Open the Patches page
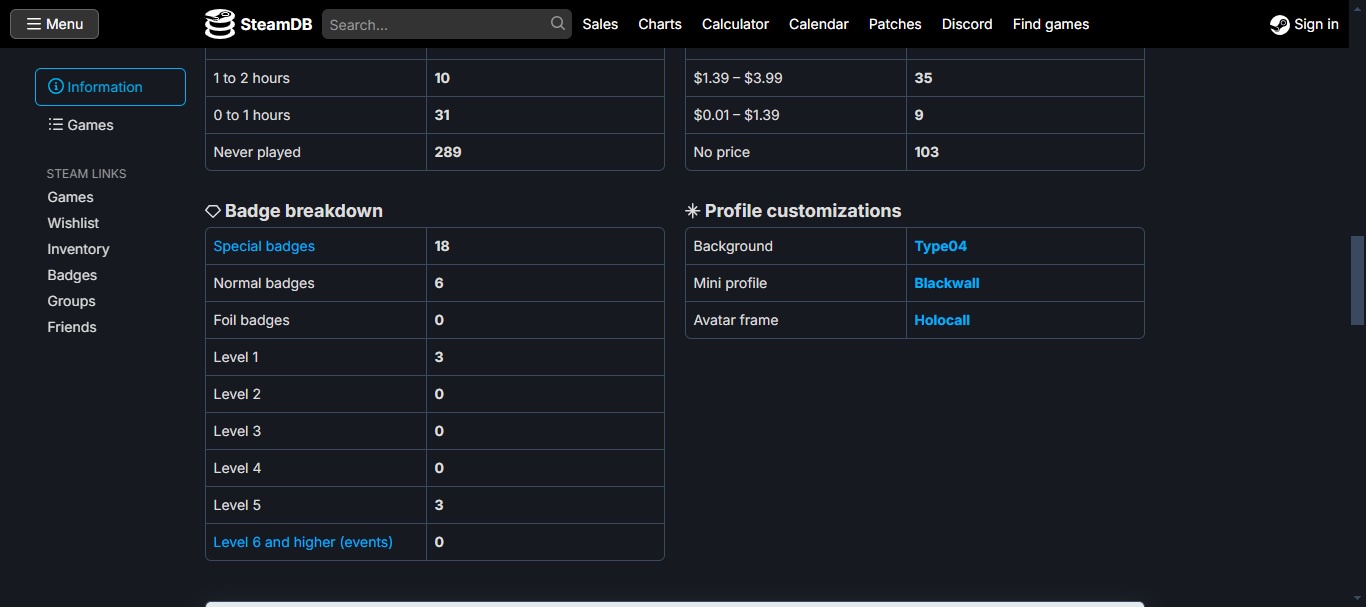 [894, 24]
